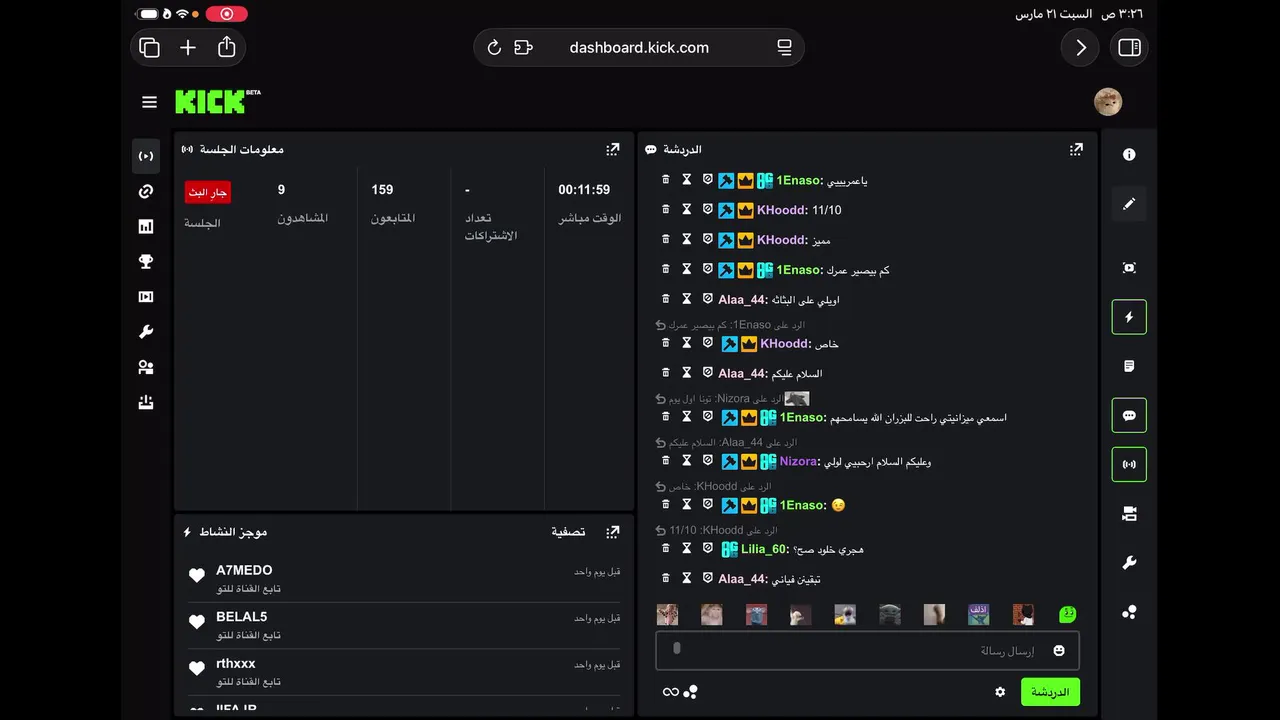Focus the إرسال رسالة chat input field
Screen dimensions: 1280x720
click(x=867, y=651)
